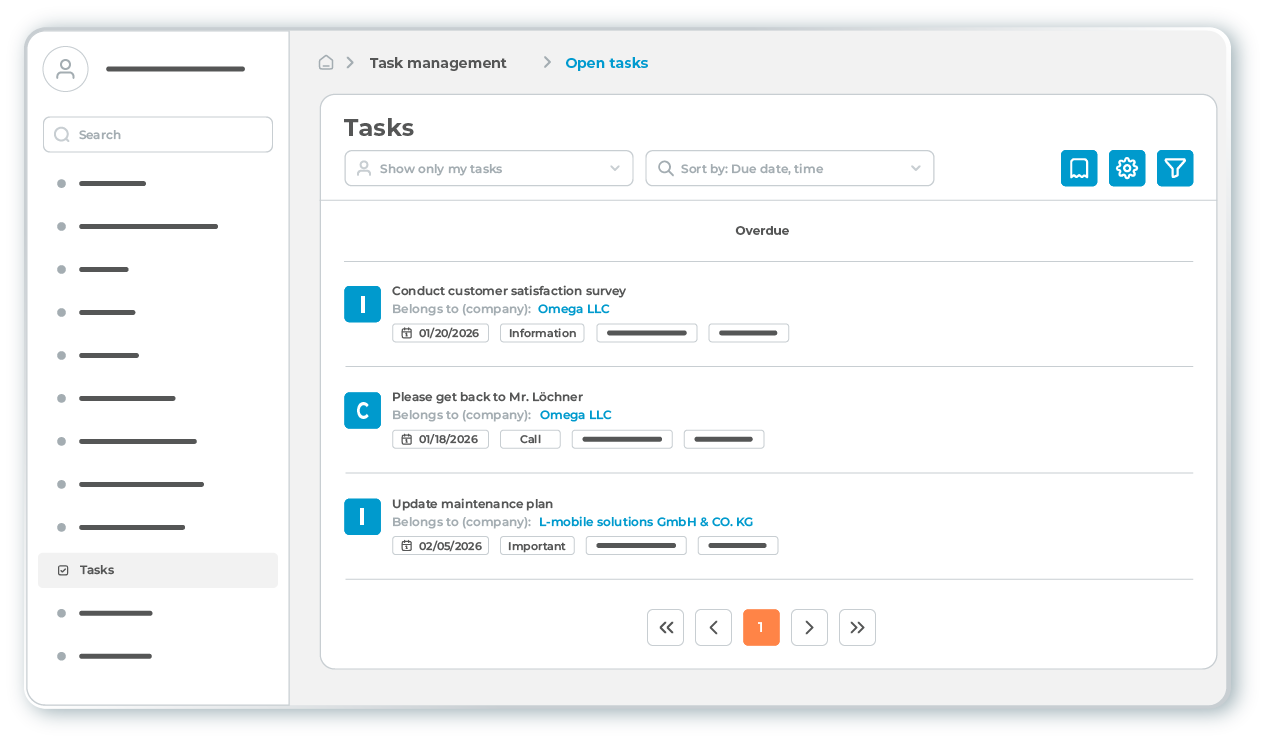Open task Please get back to Mr. Löchner
This screenshot has width=1266, height=742.
tap(487, 397)
